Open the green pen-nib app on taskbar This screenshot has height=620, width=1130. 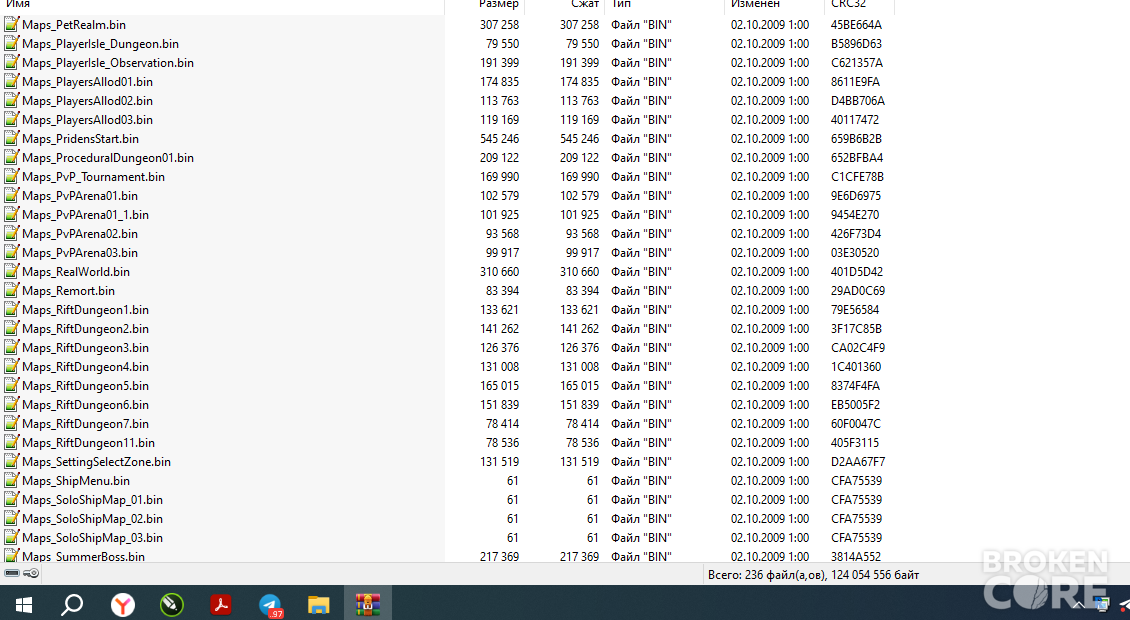click(x=172, y=604)
